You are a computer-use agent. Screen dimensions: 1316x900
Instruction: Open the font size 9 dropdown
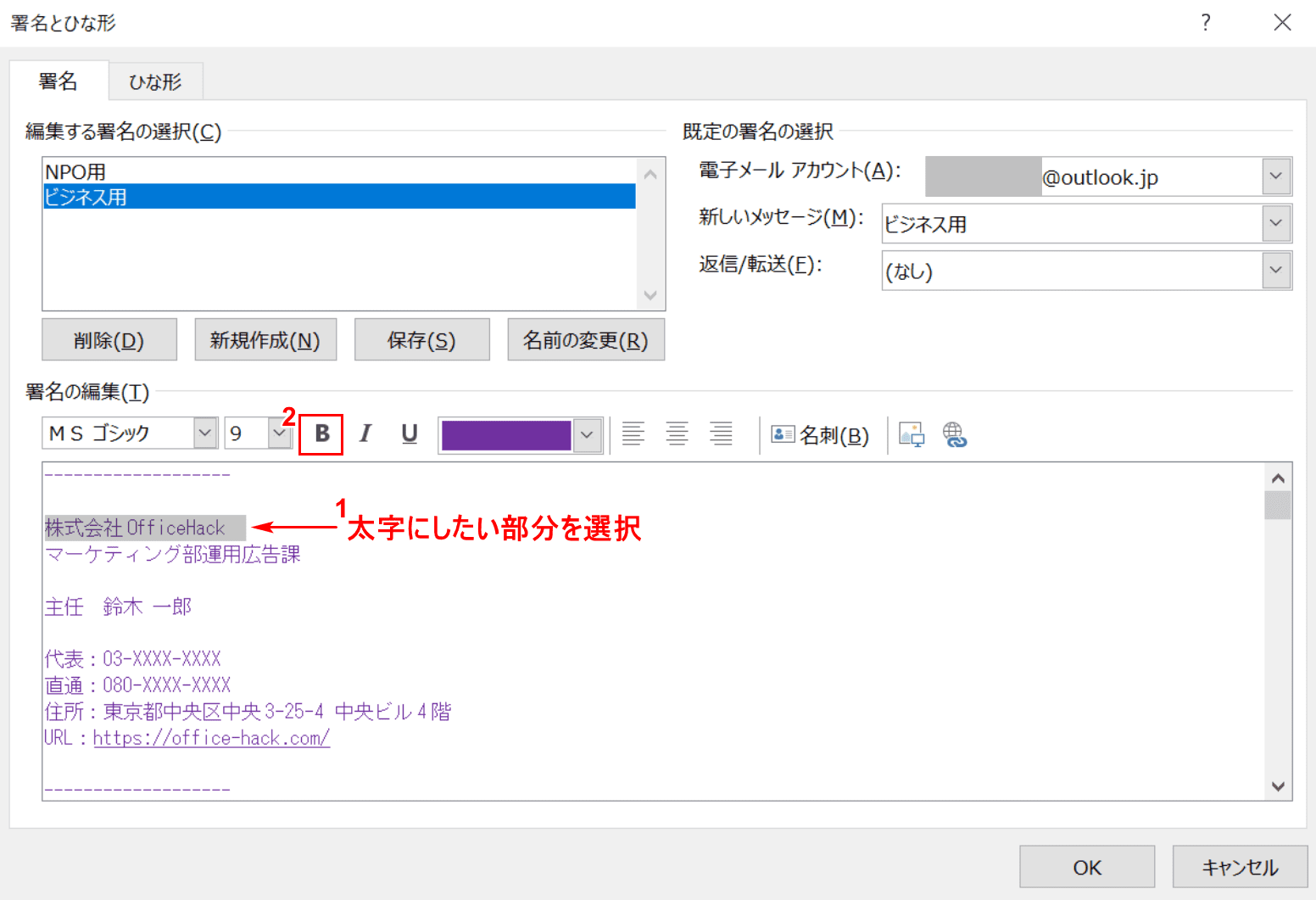coord(279,433)
